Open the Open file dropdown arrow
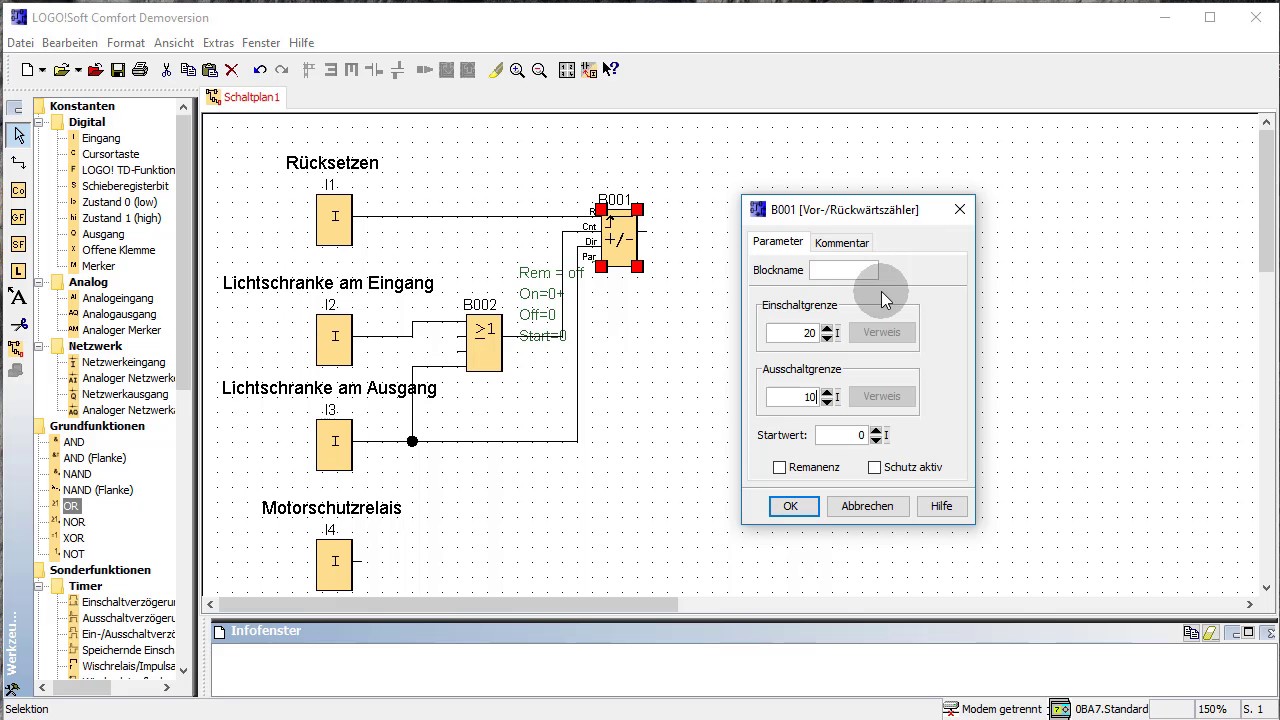The image size is (1280, 720). pos(78,70)
